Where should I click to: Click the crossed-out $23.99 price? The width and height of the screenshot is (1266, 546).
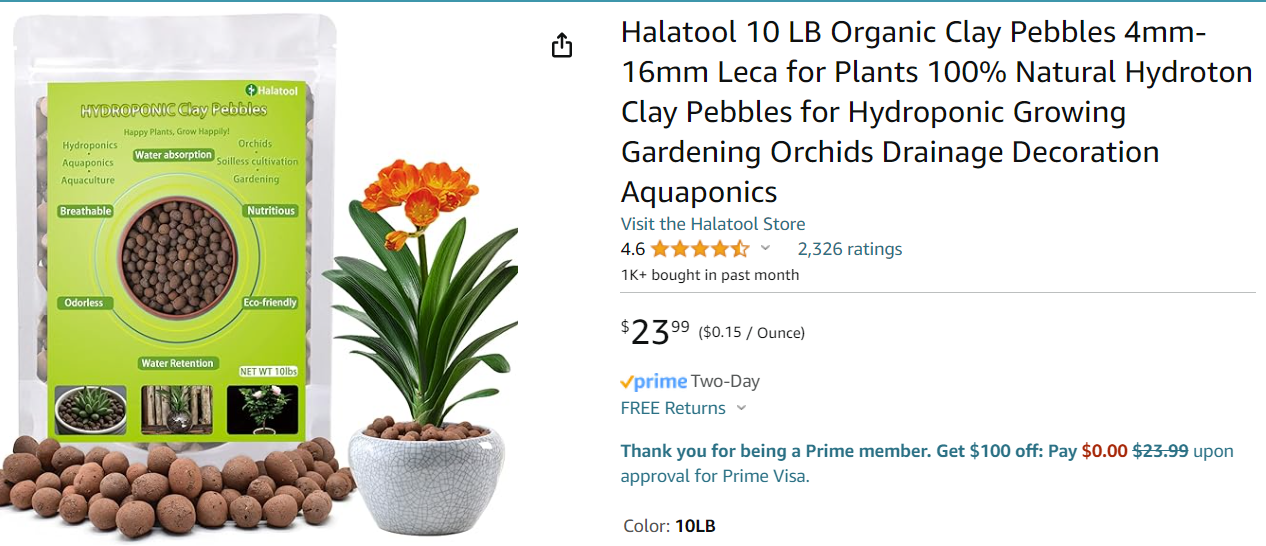point(1160,451)
